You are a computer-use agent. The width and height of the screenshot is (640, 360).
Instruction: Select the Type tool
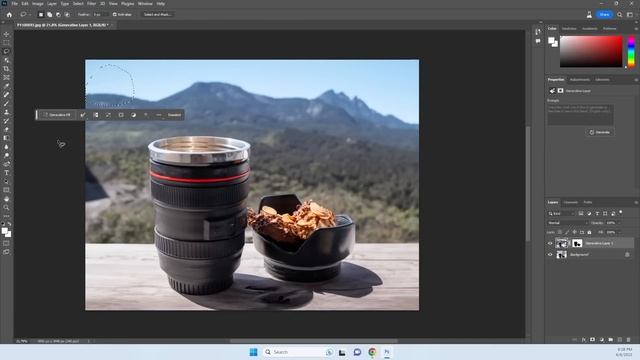pos(6,173)
